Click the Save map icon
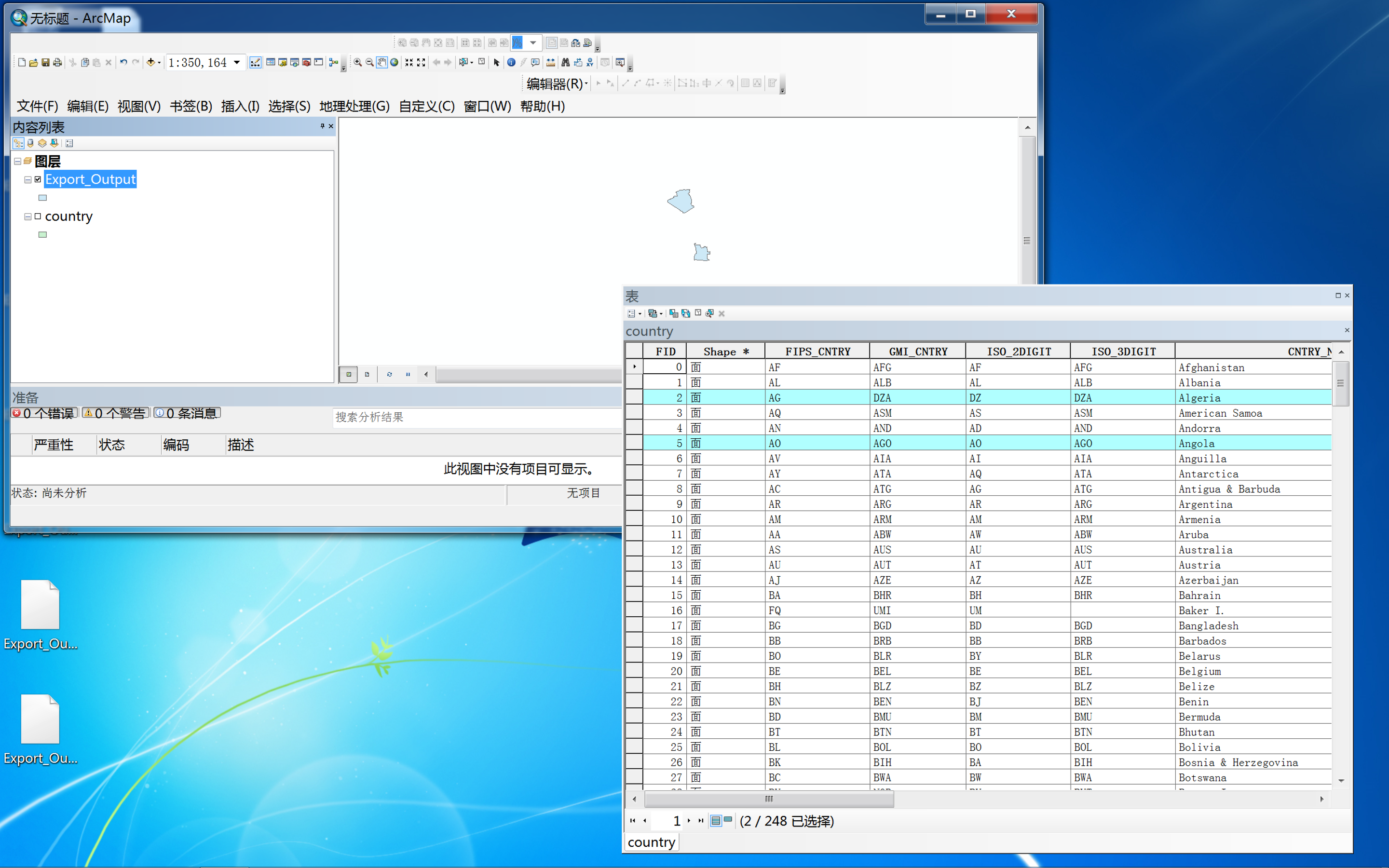 click(x=45, y=63)
